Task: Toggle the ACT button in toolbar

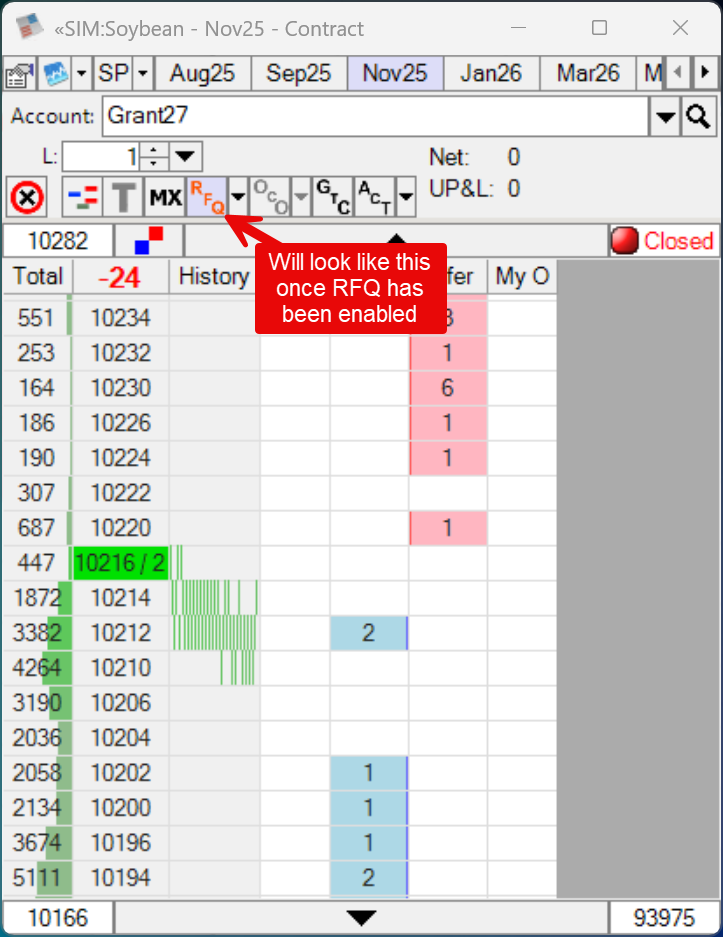Action: point(374,196)
